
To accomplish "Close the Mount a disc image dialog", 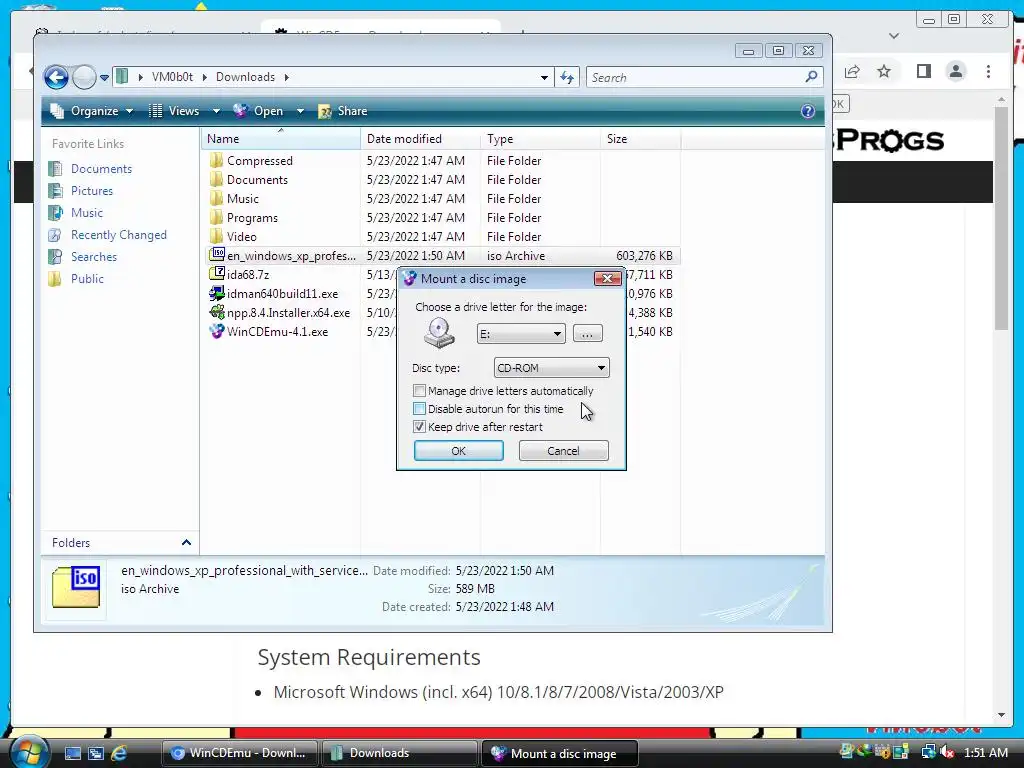I will click(607, 278).
